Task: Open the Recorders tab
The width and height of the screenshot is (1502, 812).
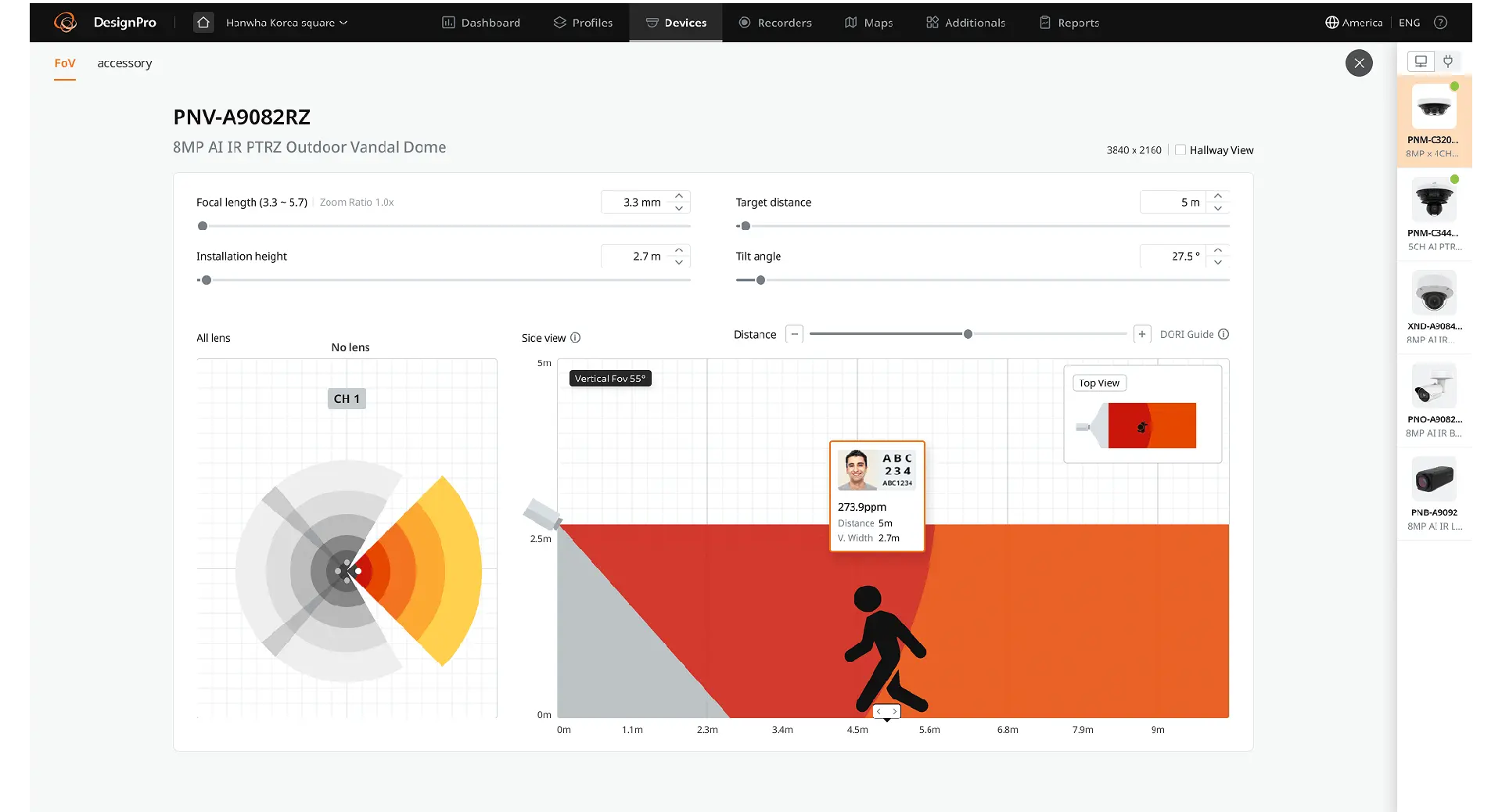Action: pos(775,23)
